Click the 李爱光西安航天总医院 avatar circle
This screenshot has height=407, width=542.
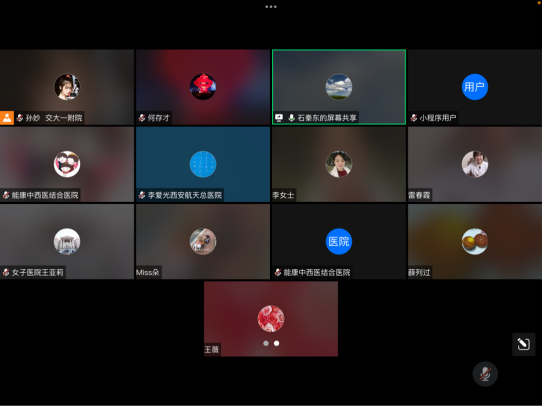pos(203,164)
